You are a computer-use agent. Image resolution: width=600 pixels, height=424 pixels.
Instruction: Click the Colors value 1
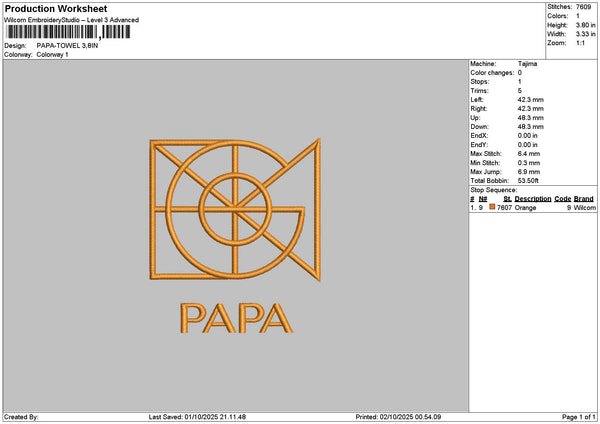578,16
